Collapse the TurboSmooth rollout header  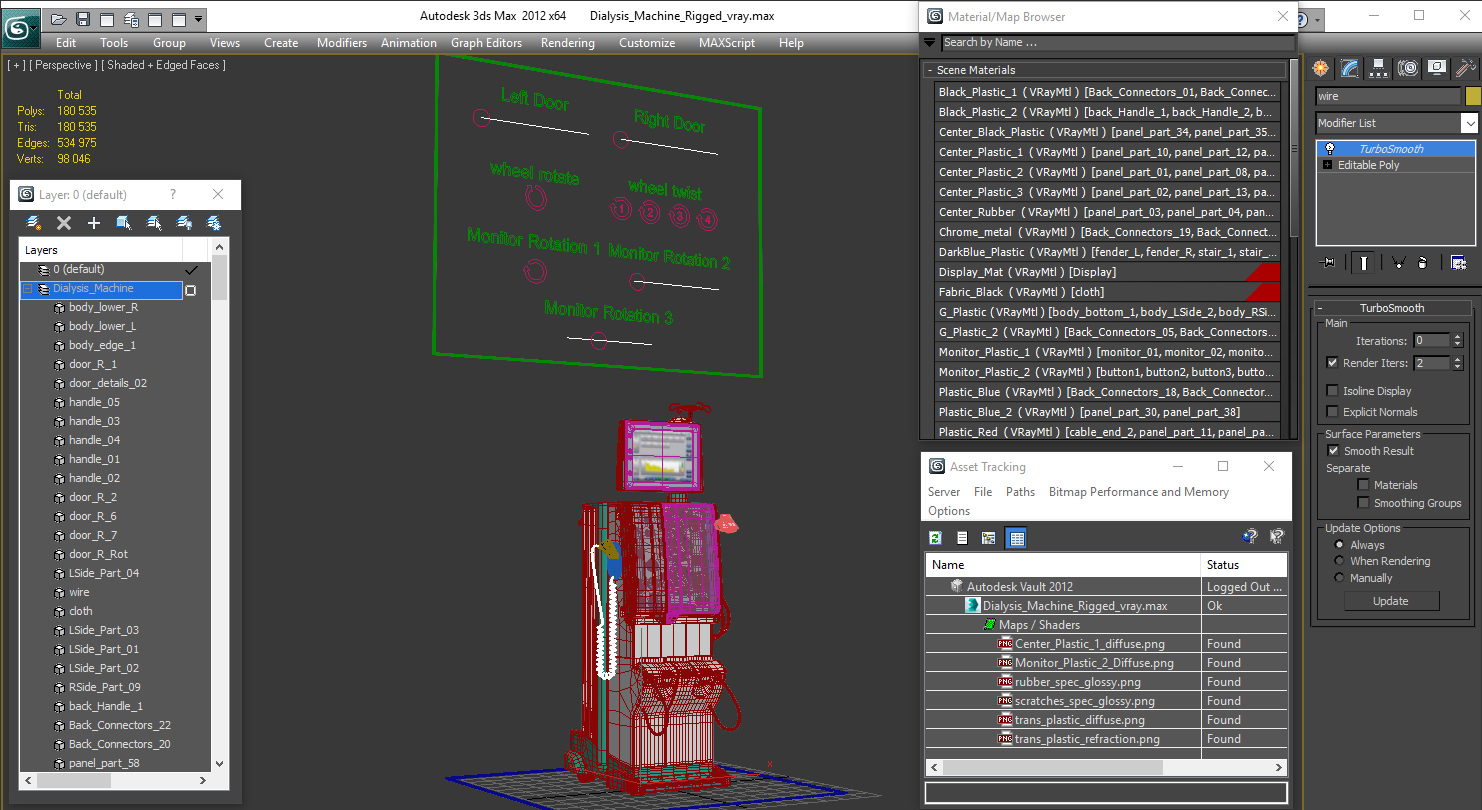coord(1391,308)
